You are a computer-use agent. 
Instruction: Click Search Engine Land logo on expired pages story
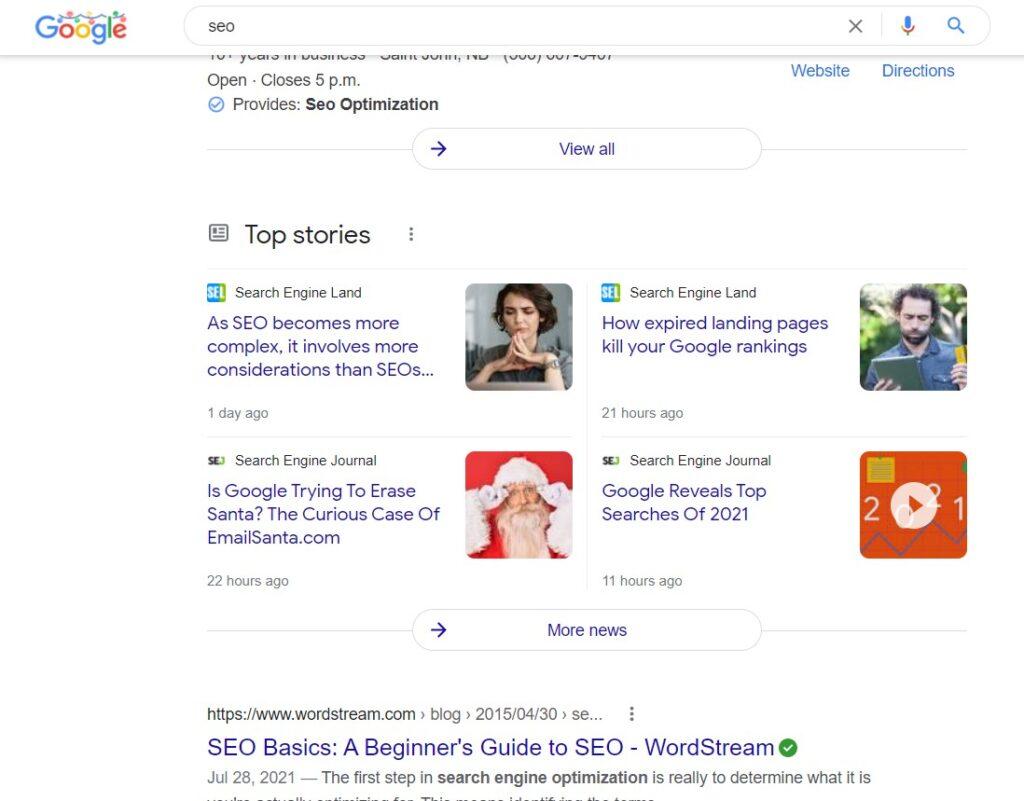(x=611, y=292)
